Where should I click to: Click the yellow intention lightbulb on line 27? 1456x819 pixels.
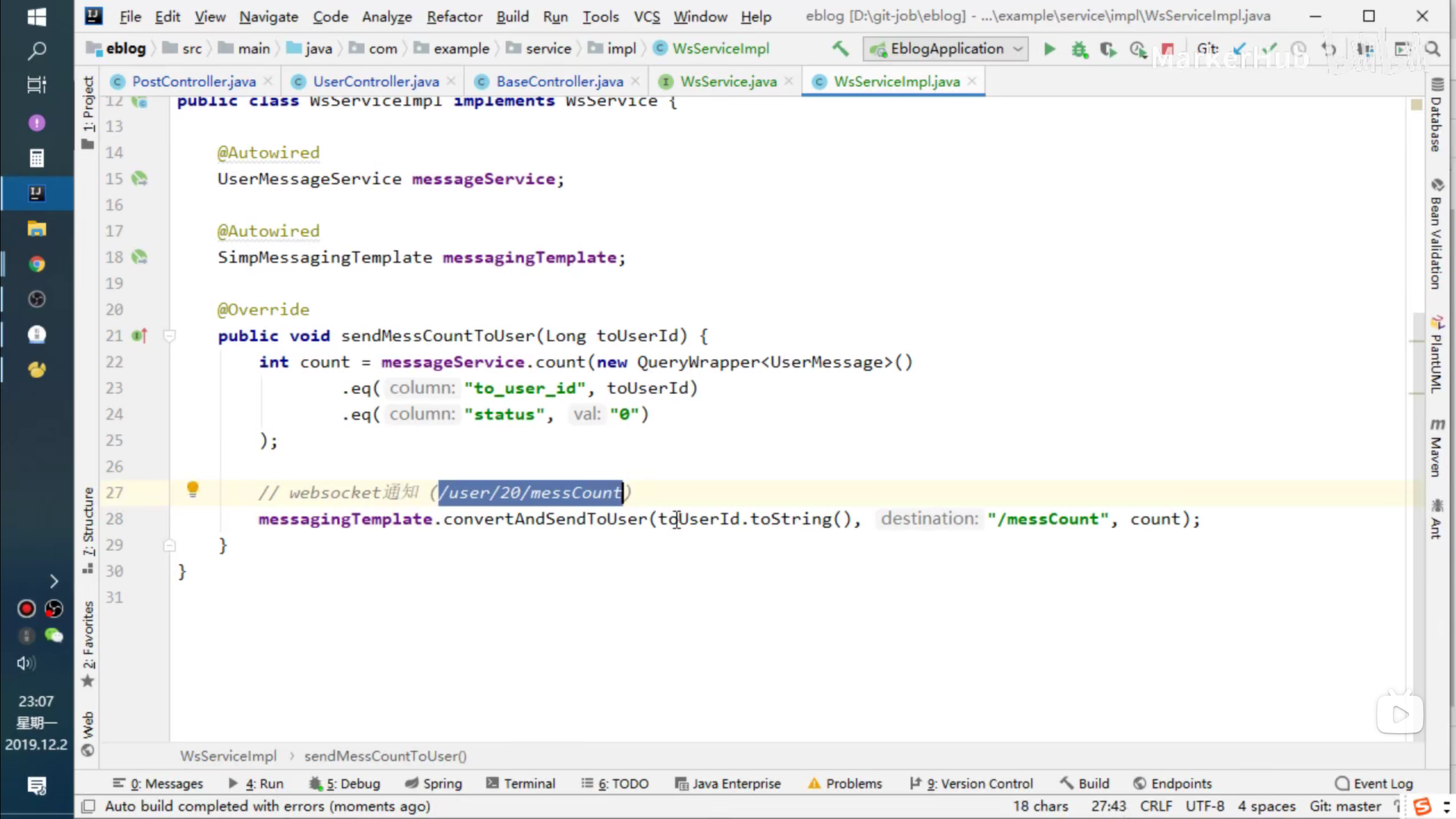[x=193, y=489]
